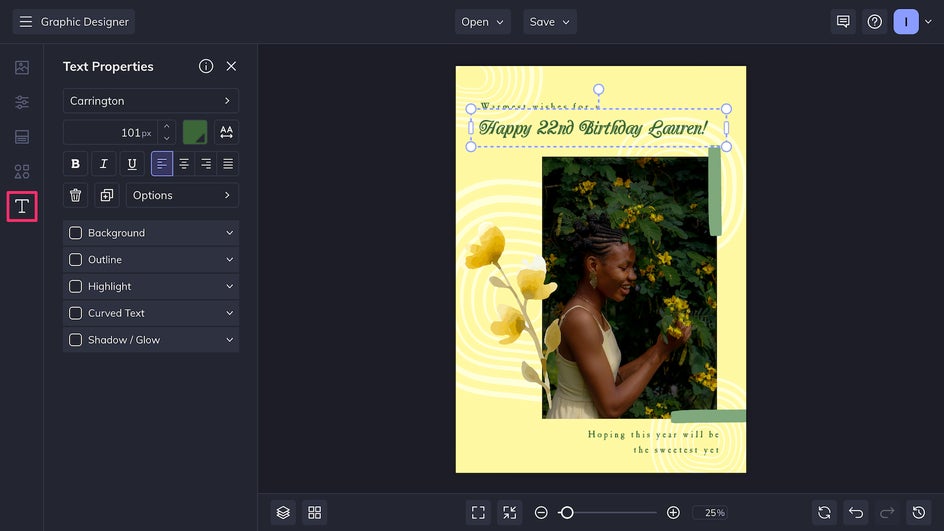
Task: Open the text Options submenu
Action: pos(182,195)
